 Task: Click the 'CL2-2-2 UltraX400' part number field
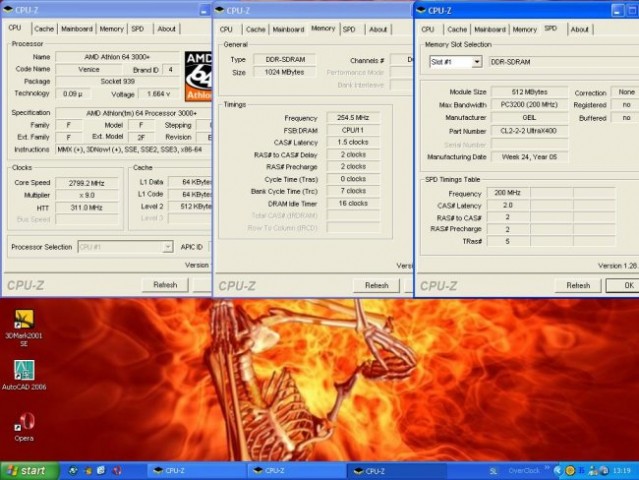529,131
